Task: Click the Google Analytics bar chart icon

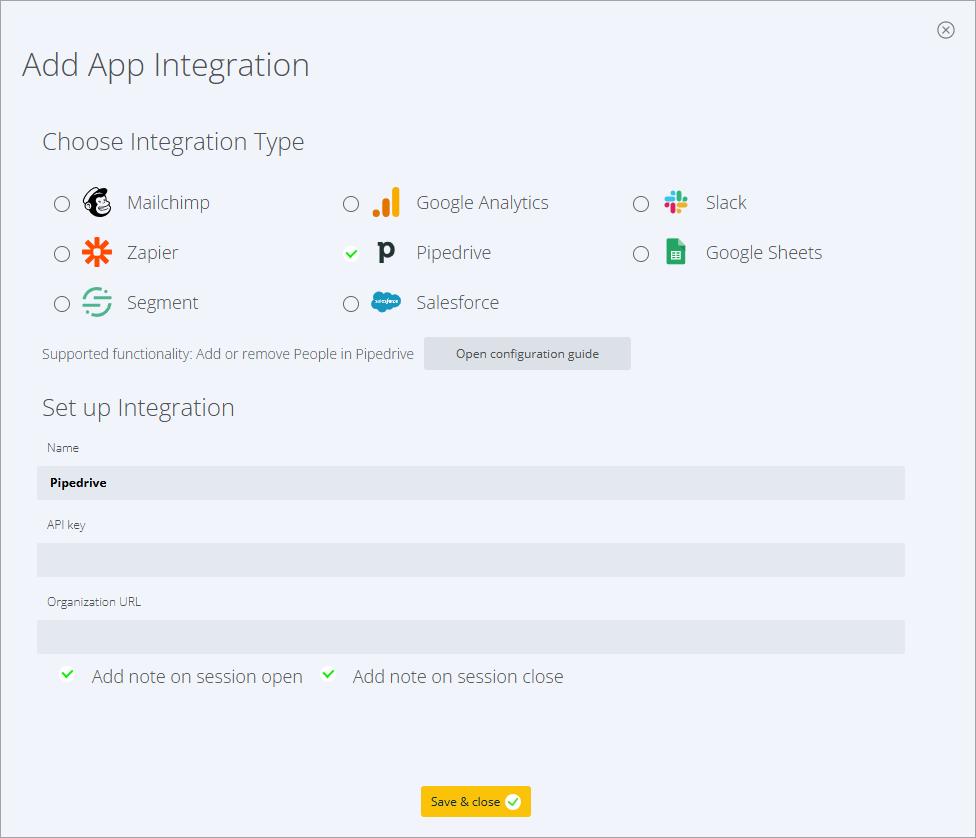Action: click(386, 202)
